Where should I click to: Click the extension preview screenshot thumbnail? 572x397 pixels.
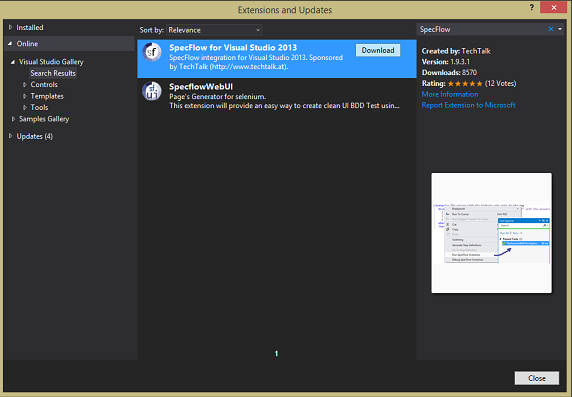coord(491,233)
